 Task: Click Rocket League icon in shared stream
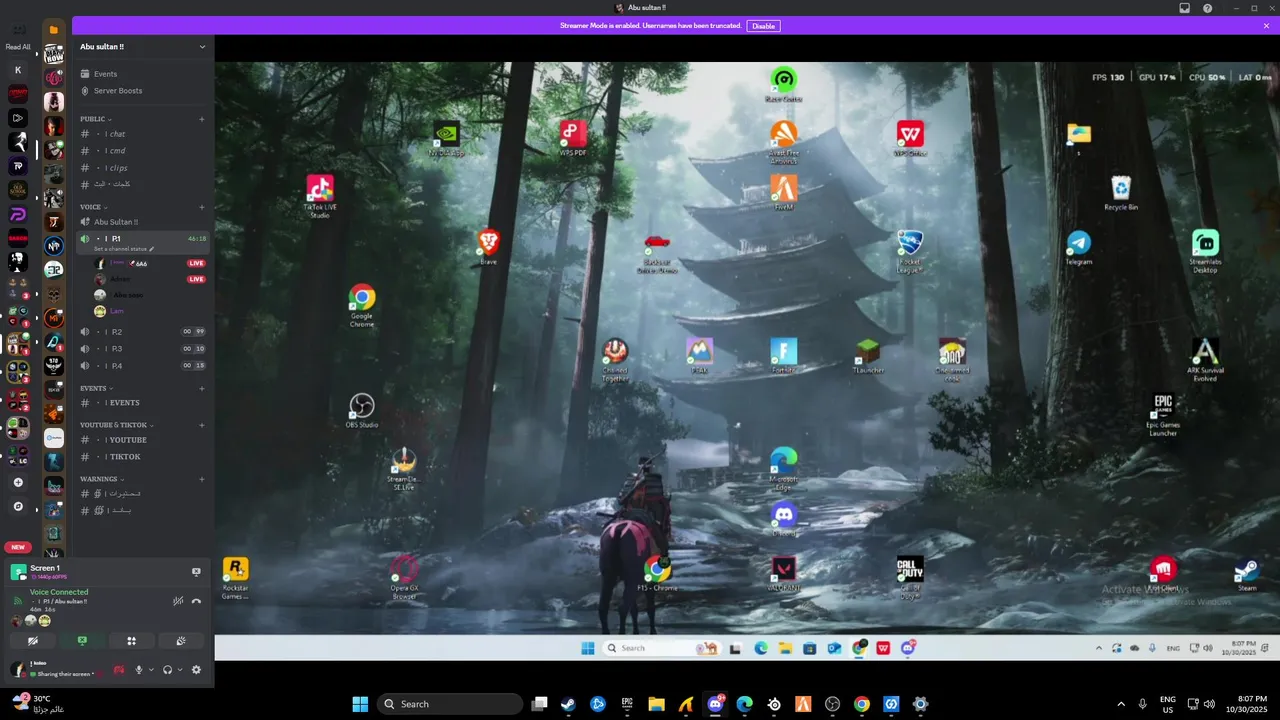[909, 243]
